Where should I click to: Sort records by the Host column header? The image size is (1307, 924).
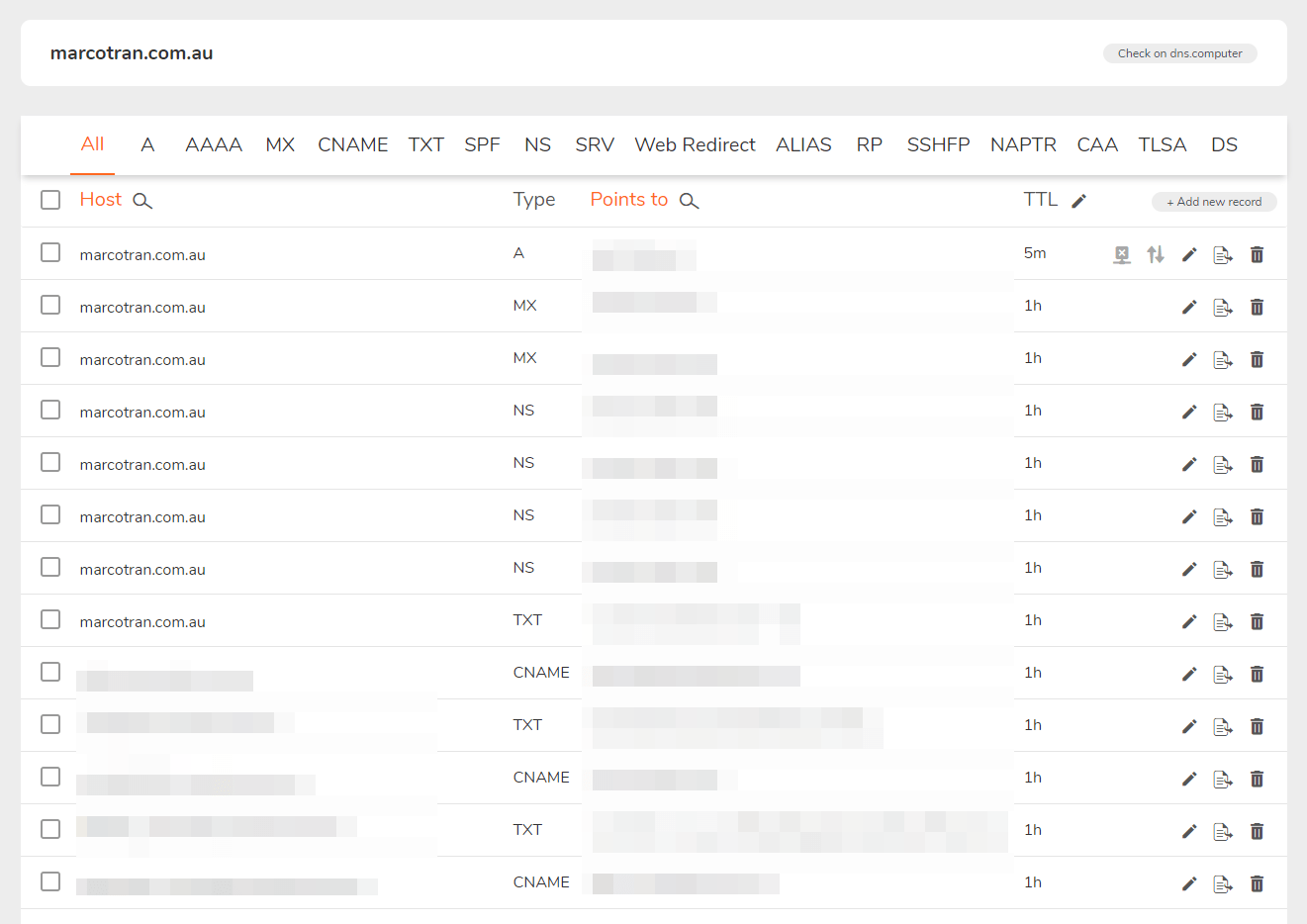100,199
